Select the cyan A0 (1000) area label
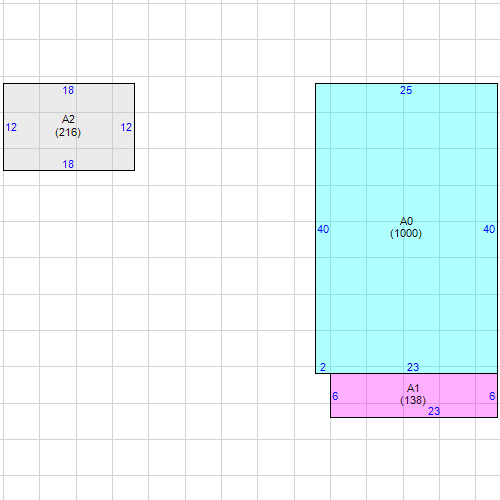This screenshot has height=500, width=500. pos(406,227)
